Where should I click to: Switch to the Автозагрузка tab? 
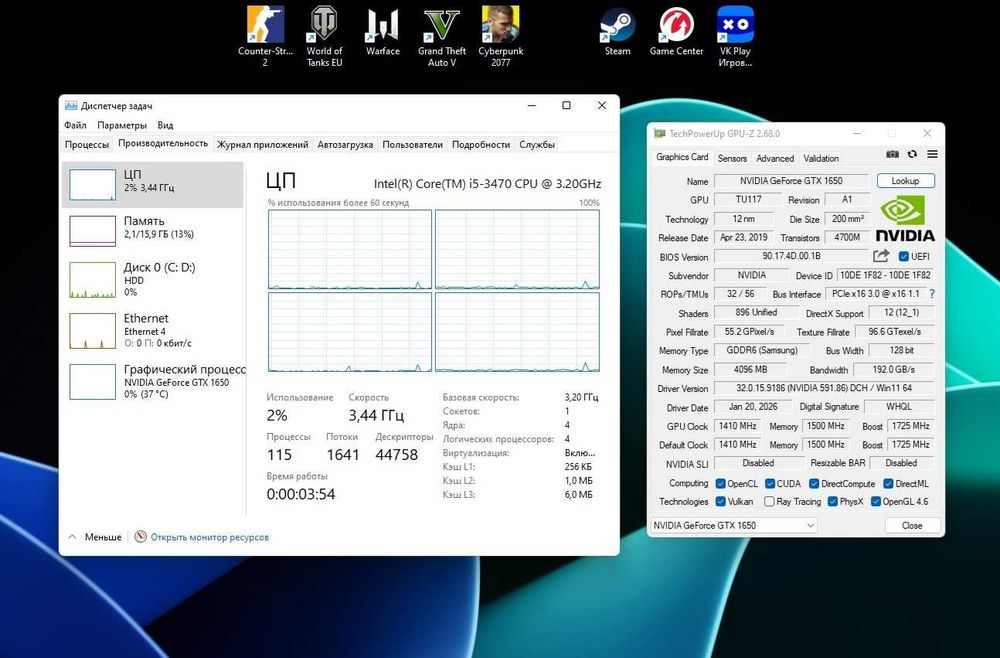click(x=345, y=145)
